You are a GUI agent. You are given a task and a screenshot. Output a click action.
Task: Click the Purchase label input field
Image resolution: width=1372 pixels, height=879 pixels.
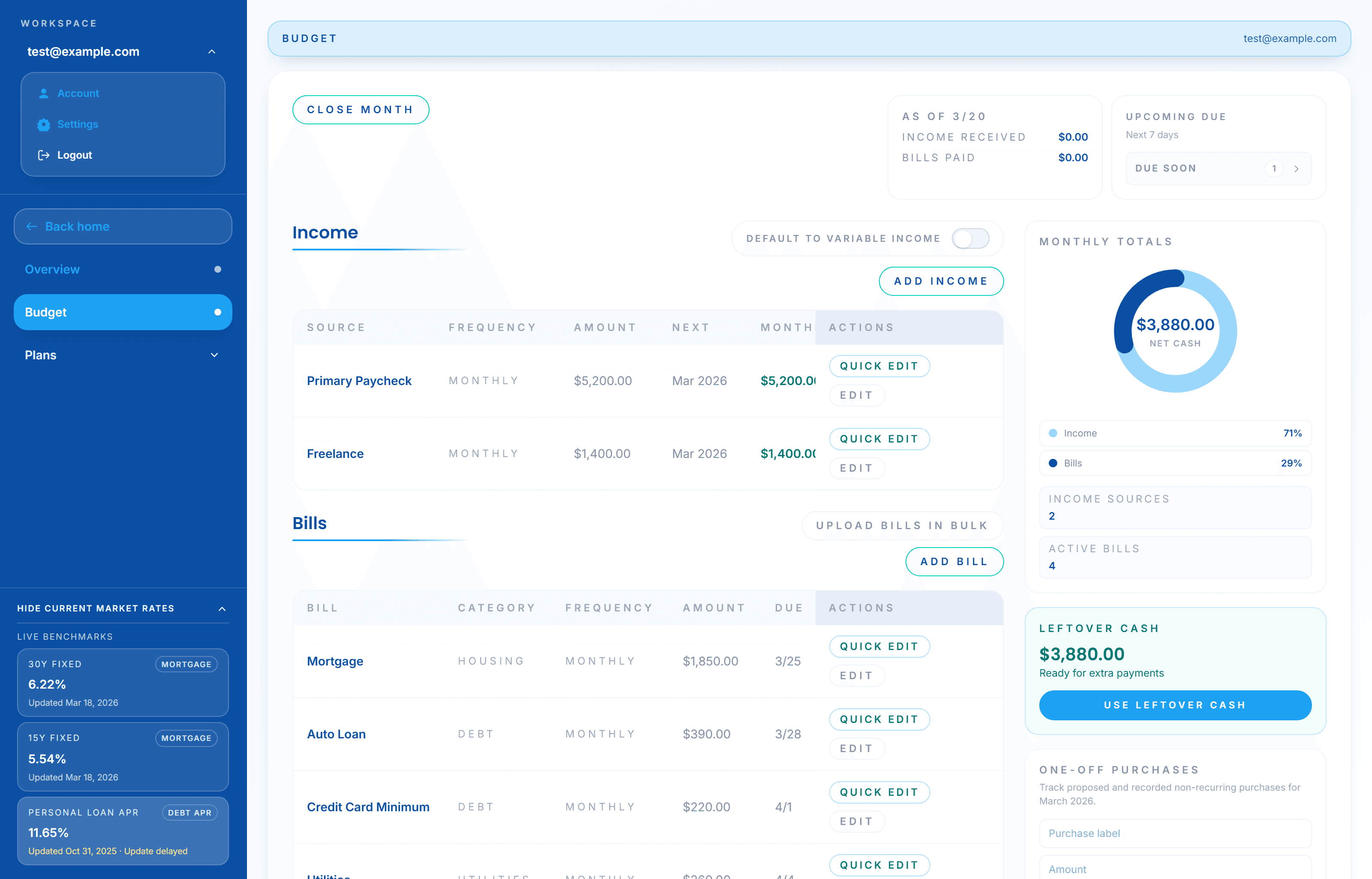coord(1174,834)
